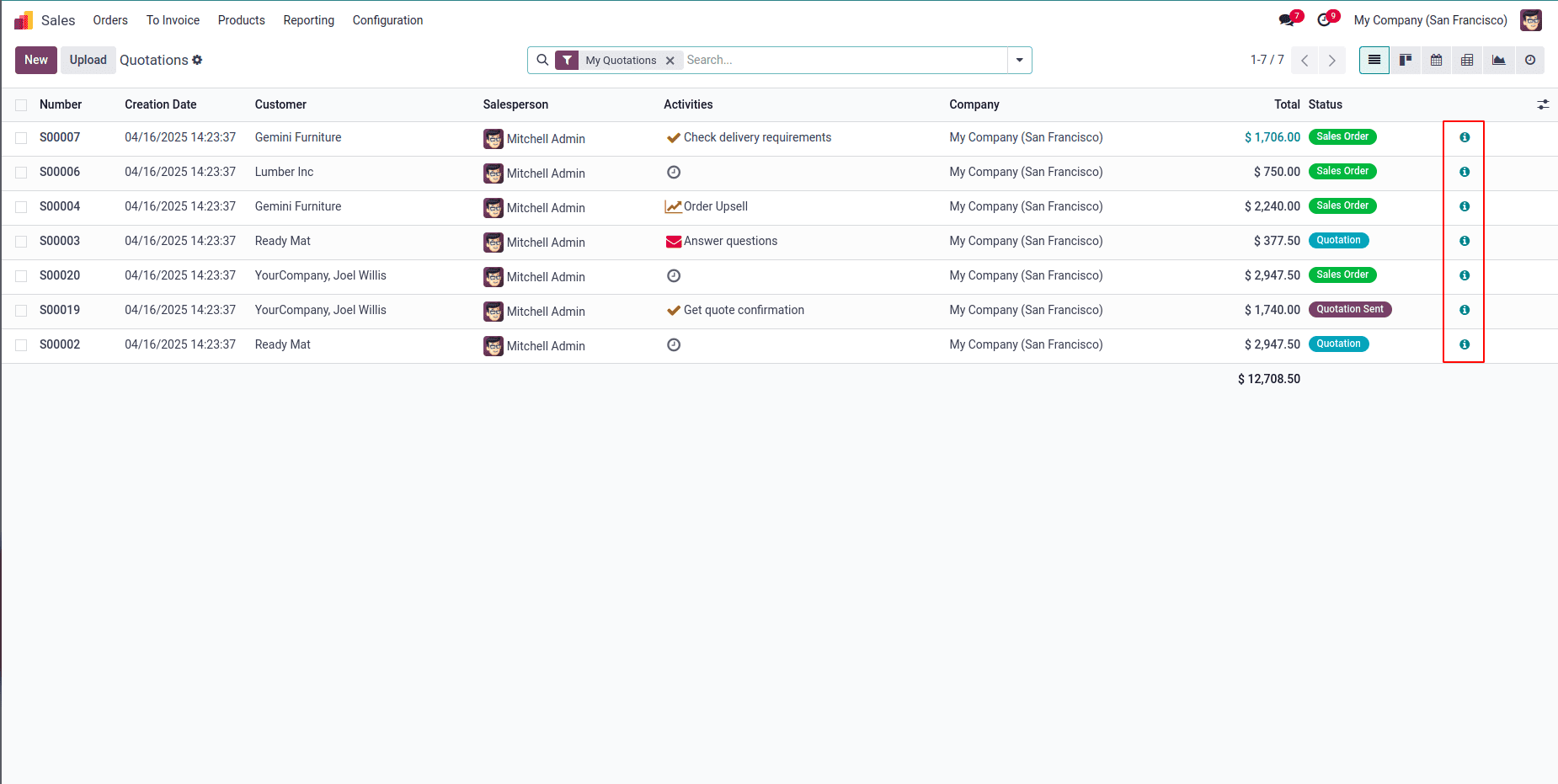Go to next page of records

(1331, 60)
